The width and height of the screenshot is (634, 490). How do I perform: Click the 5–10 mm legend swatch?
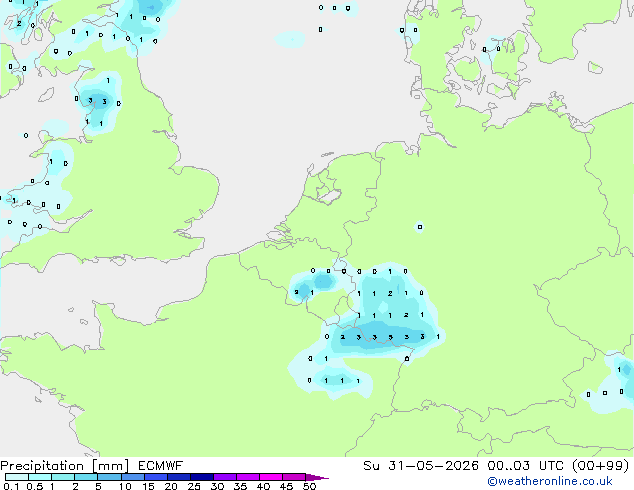pyautogui.click(x=109, y=477)
